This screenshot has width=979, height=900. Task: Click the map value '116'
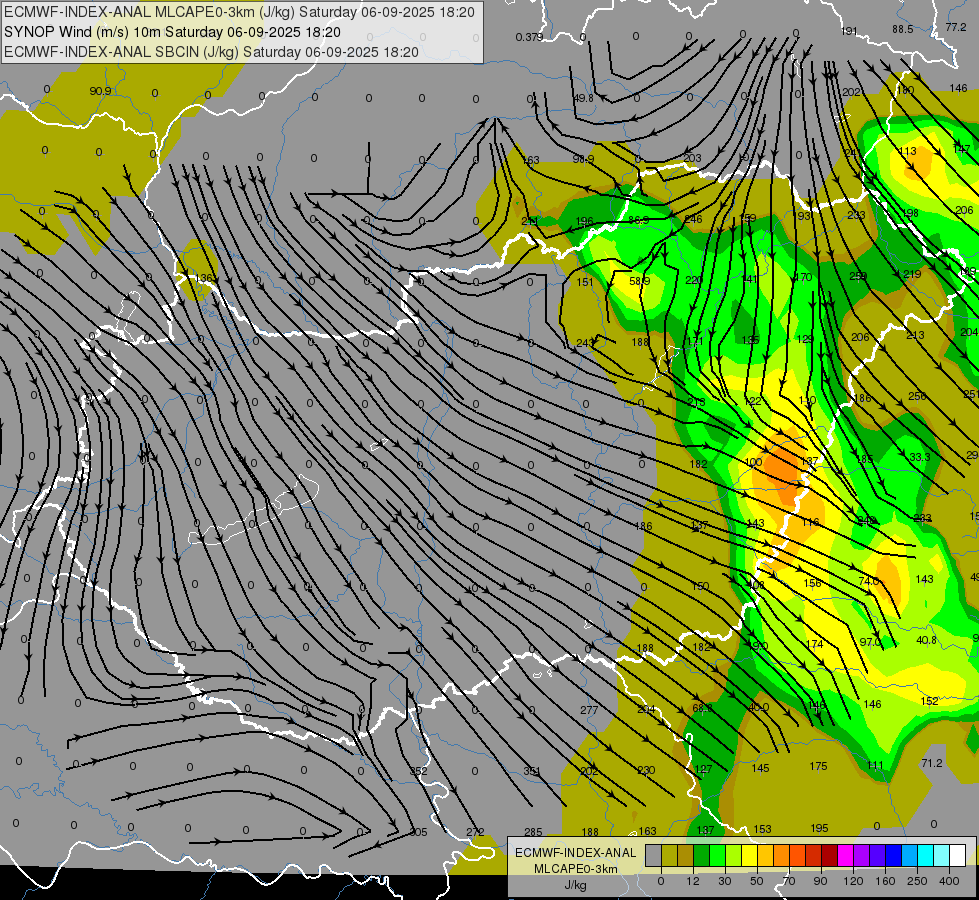tap(810, 522)
